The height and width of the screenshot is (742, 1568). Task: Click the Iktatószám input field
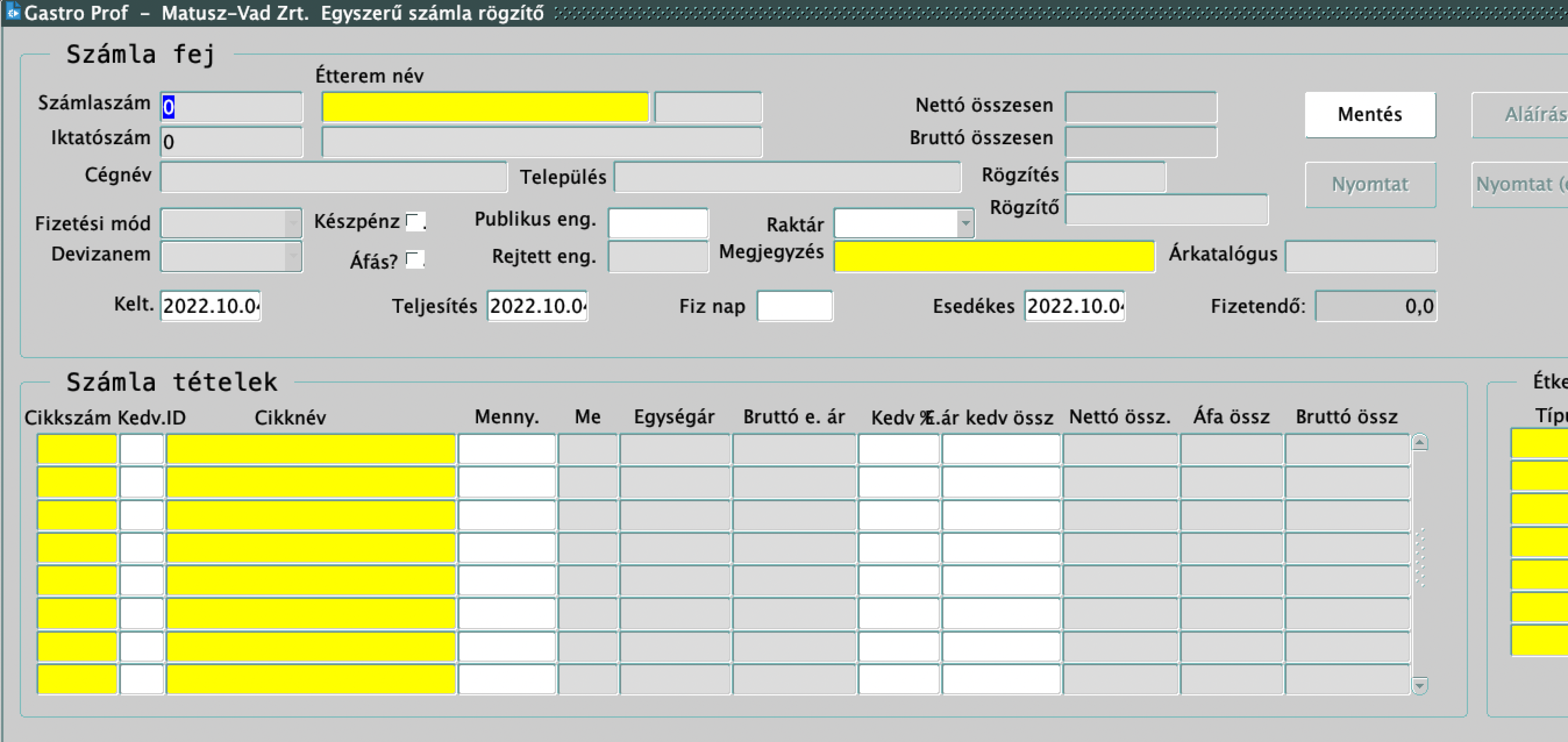[231, 142]
